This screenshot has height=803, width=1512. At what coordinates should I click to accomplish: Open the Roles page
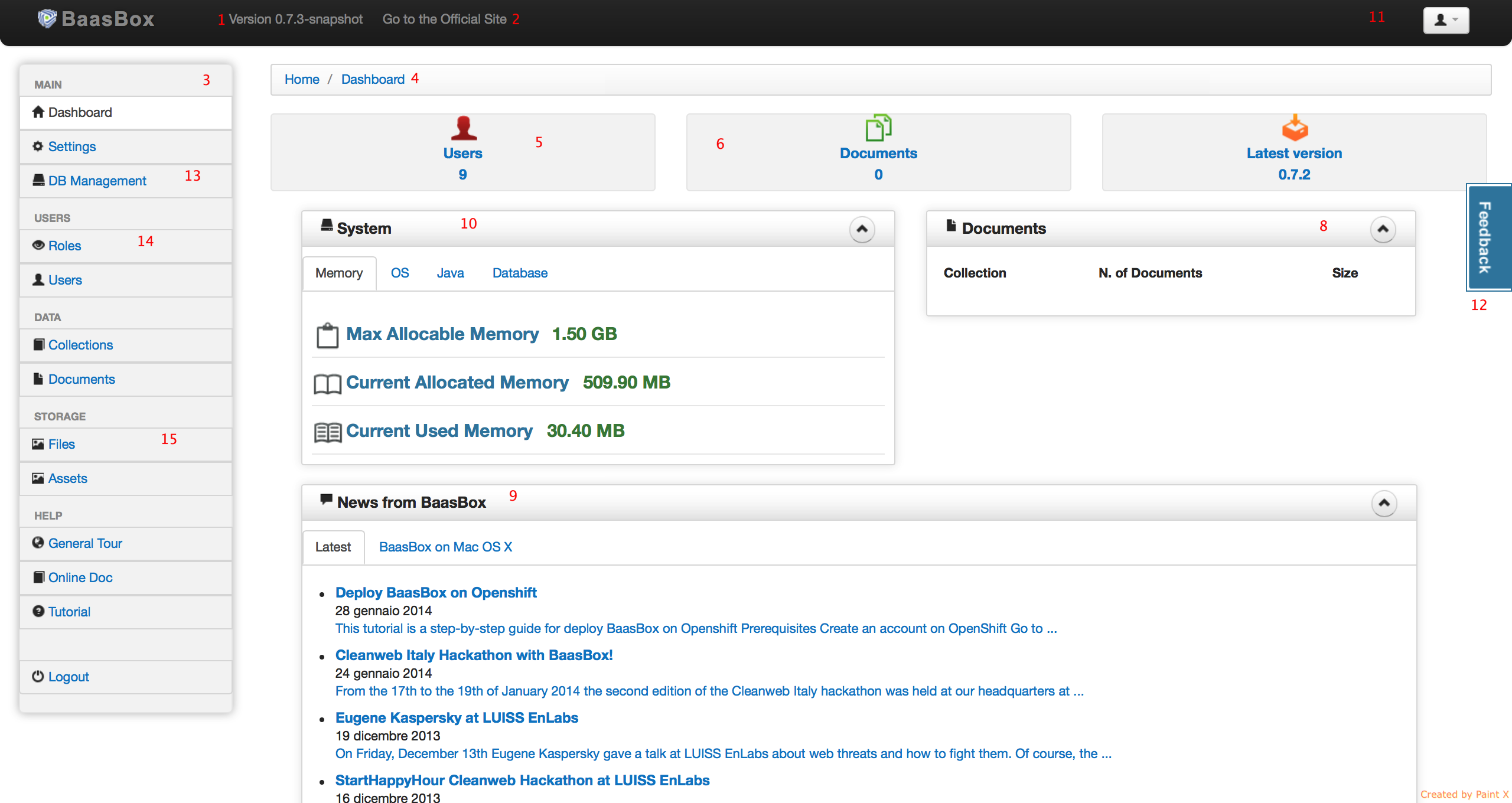tap(125, 246)
